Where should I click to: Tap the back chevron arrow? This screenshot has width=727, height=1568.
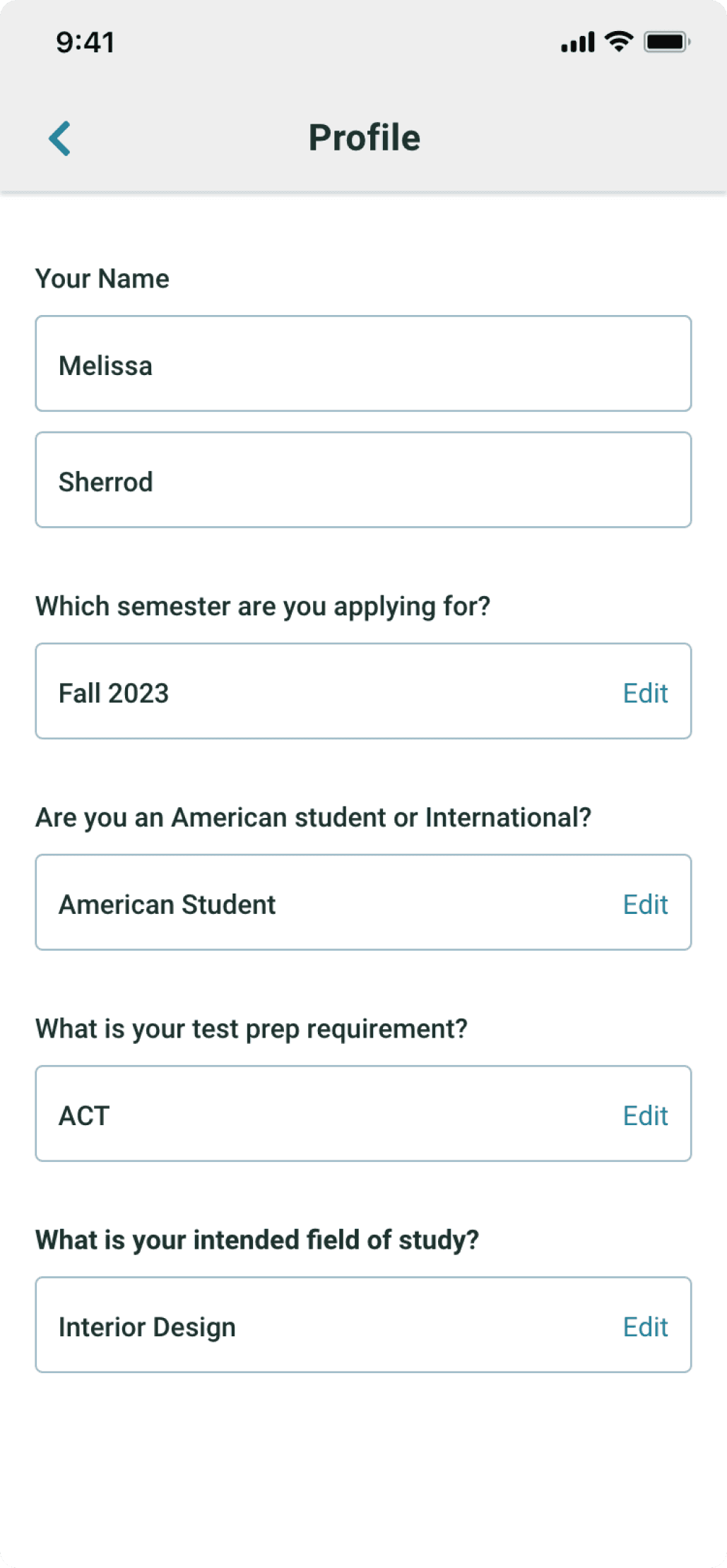coord(60,138)
